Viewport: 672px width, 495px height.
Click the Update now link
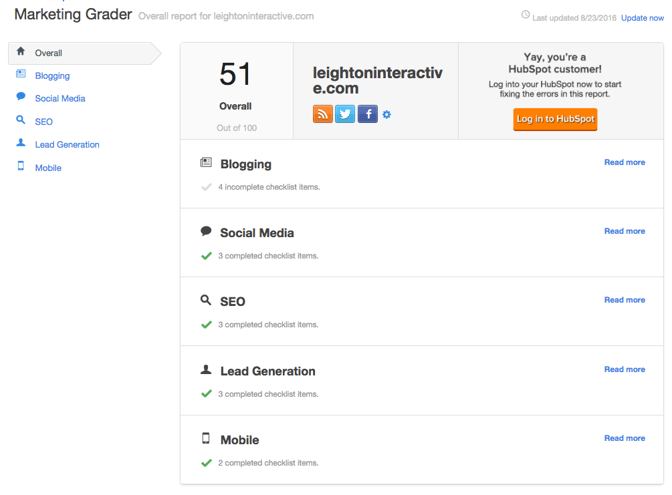[642, 18]
